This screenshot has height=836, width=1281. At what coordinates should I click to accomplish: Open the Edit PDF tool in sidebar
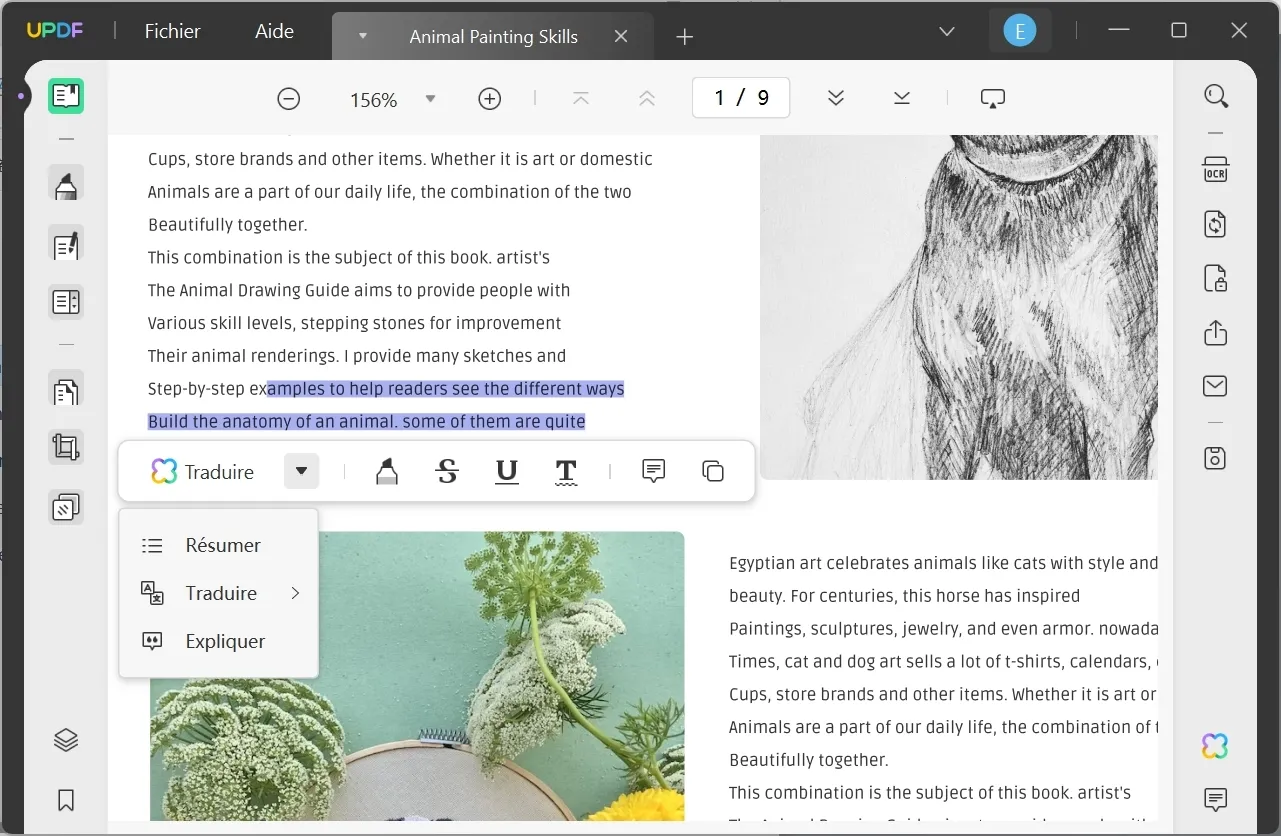click(x=66, y=244)
